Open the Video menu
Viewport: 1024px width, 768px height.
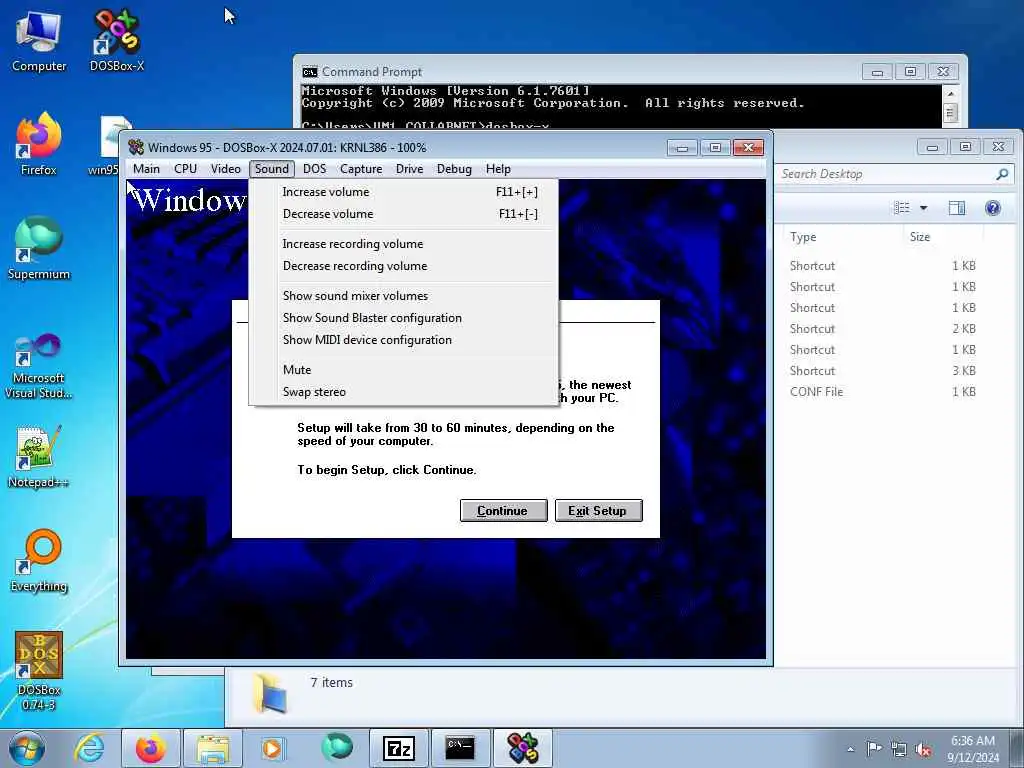(225, 168)
